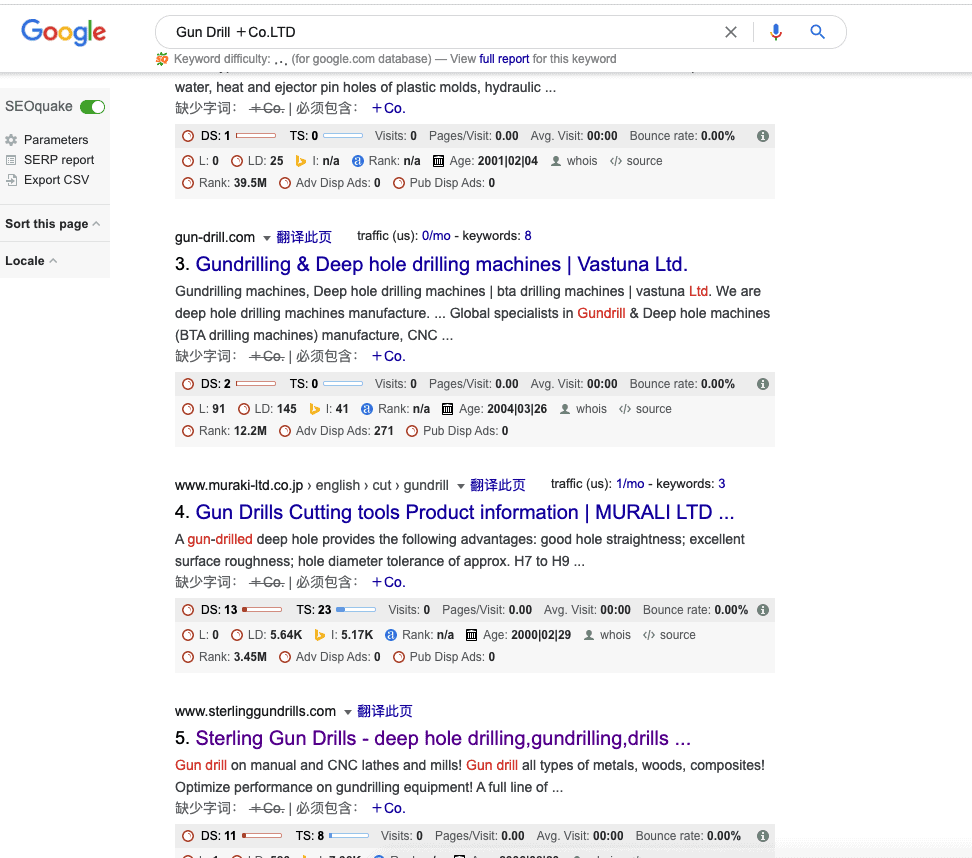Expand the Sort this page section
The height and width of the screenshot is (858, 972).
click(52, 224)
